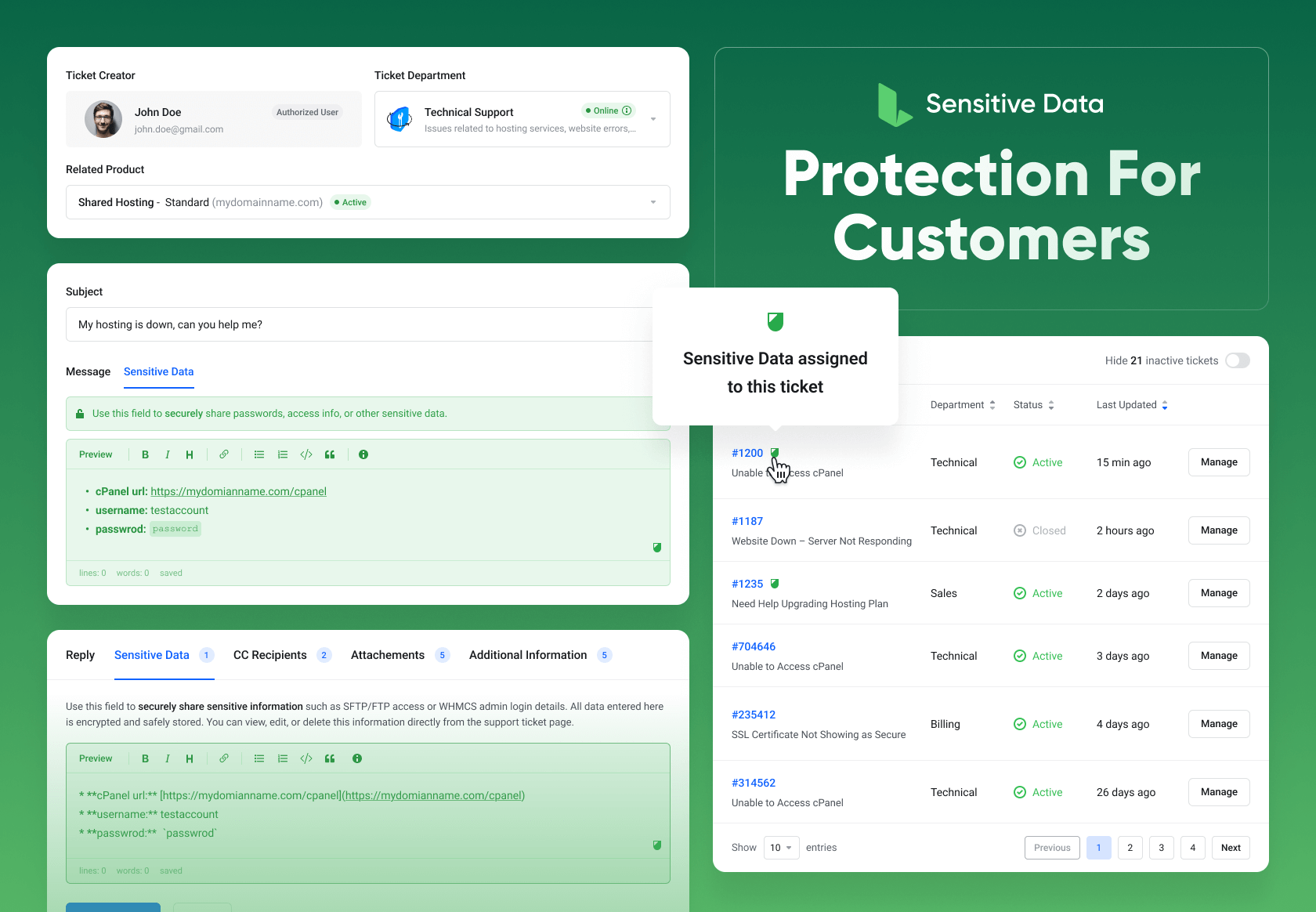
Task: Manage ticket #314562
Action: pos(1219,792)
